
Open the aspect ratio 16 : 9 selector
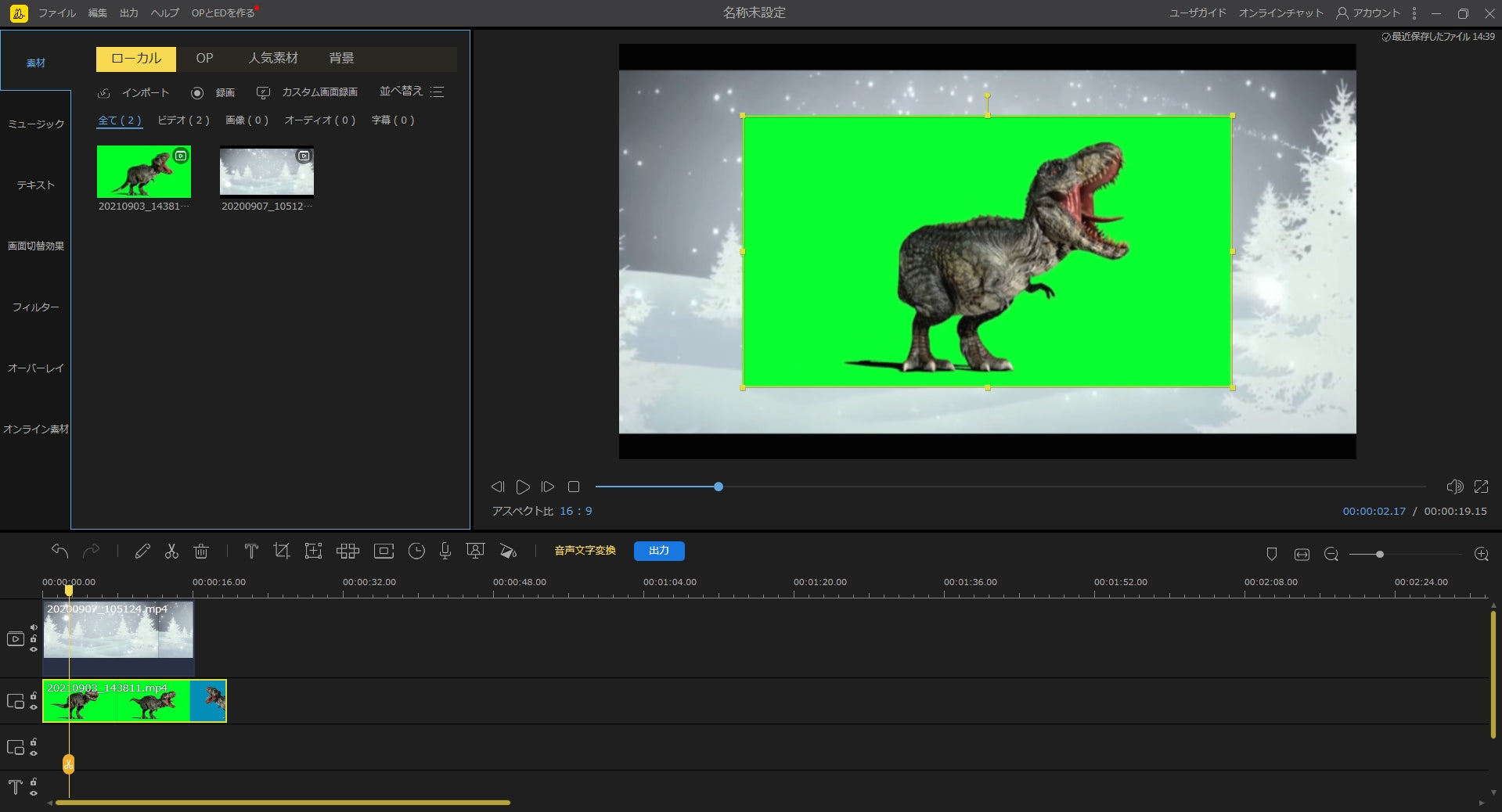tap(575, 511)
